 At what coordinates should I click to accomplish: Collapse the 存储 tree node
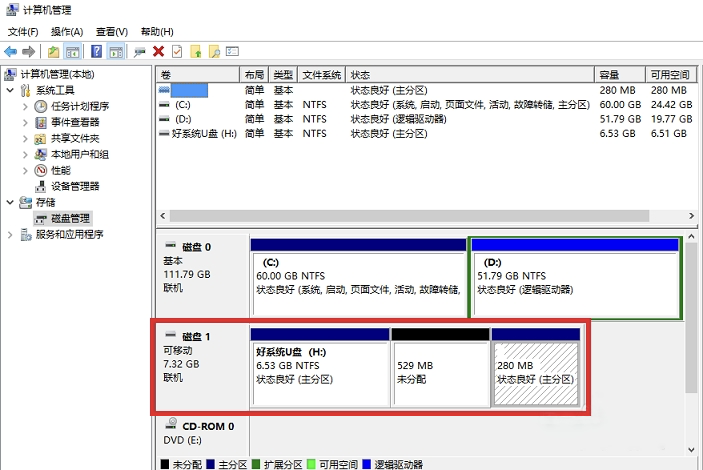[10, 202]
